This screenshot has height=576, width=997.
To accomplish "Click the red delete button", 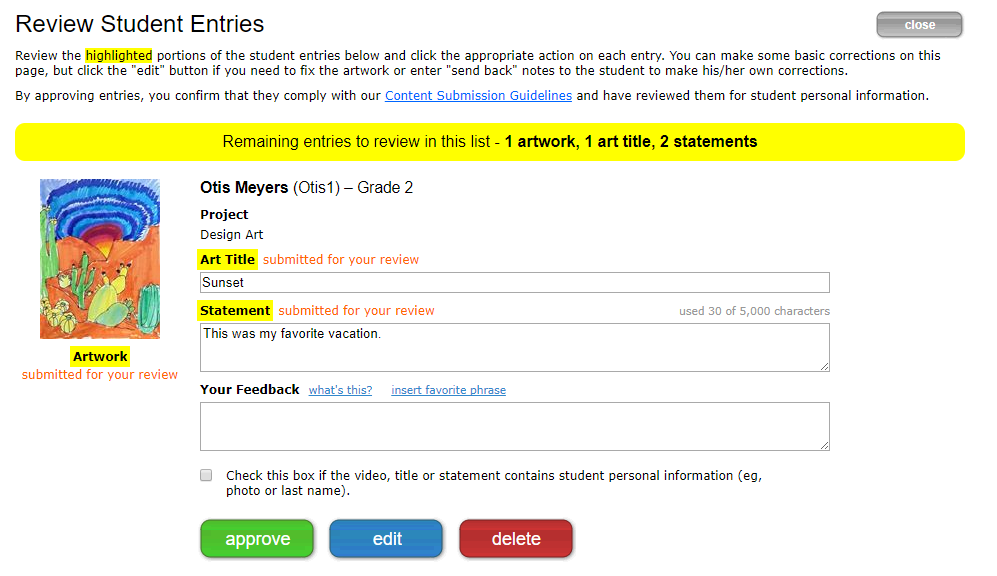I will pyautogui.click(x=516, y=538).
